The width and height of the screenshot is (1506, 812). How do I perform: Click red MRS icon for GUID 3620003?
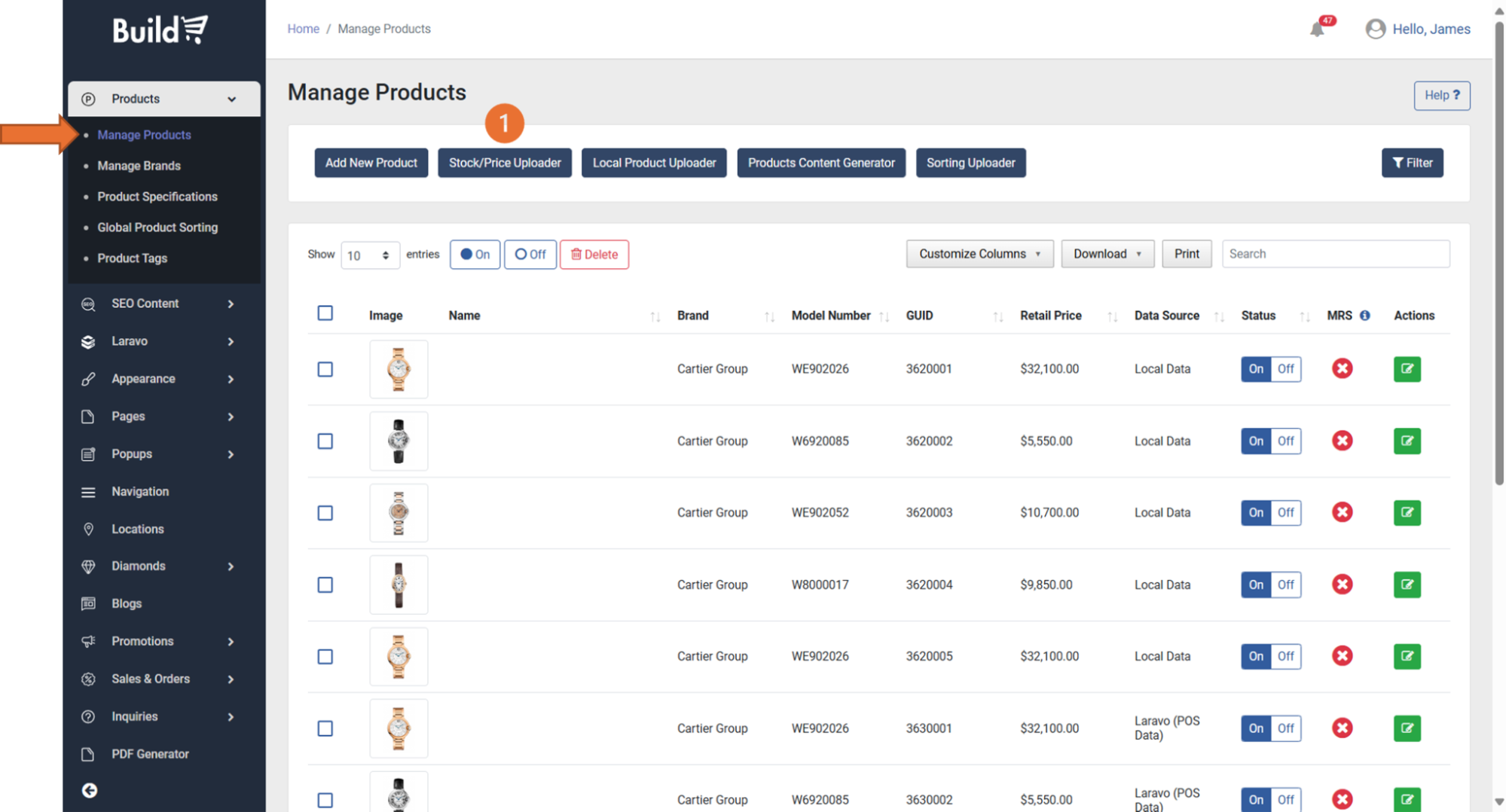click(1342, 513)
